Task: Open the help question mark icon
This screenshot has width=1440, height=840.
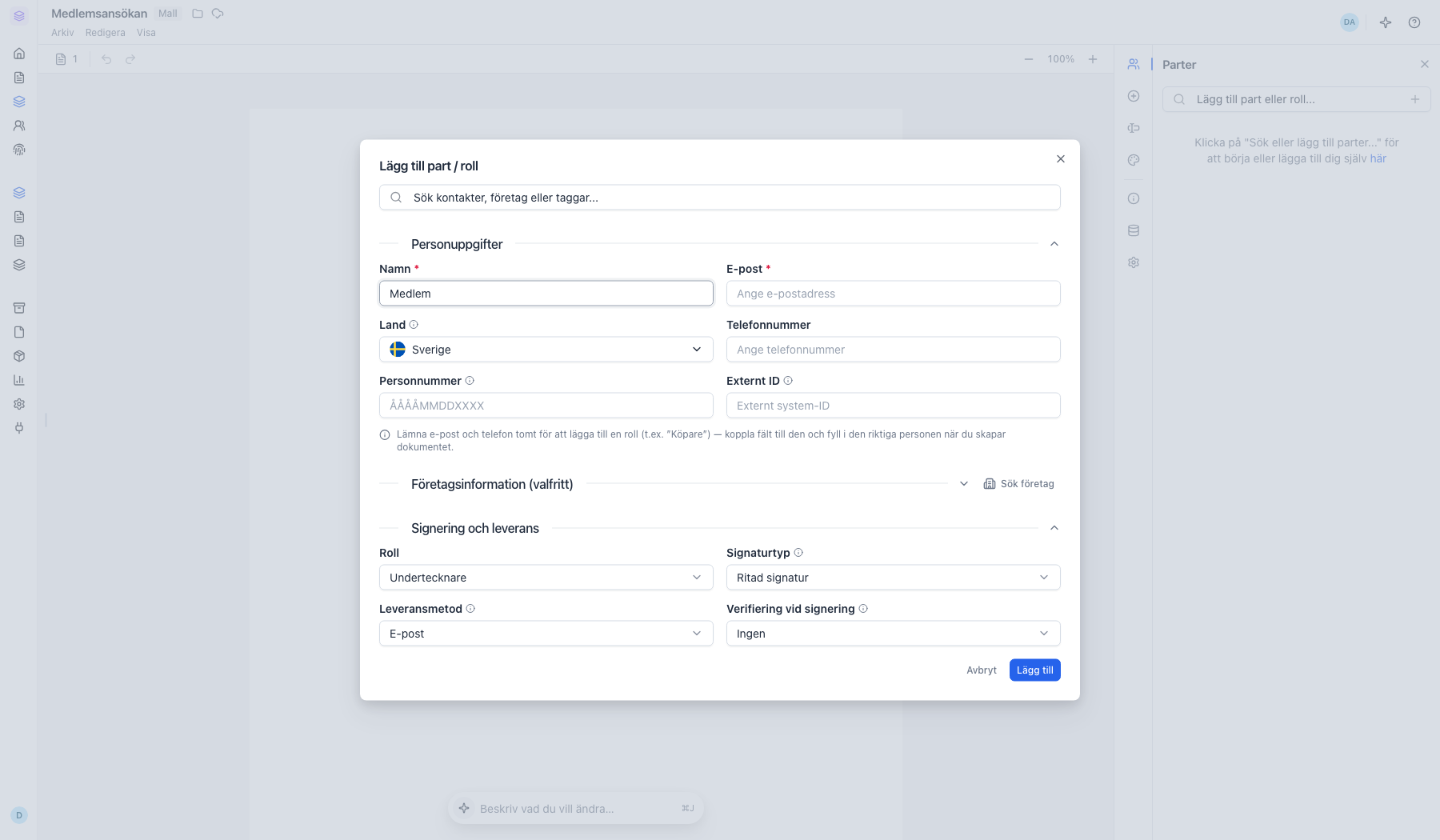Action: tap(1414, 22)
